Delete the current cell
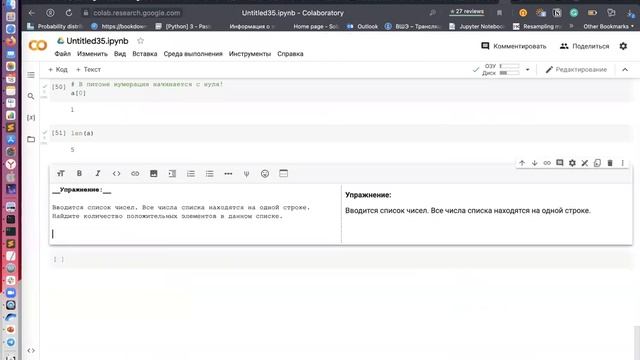 point(610,163)
